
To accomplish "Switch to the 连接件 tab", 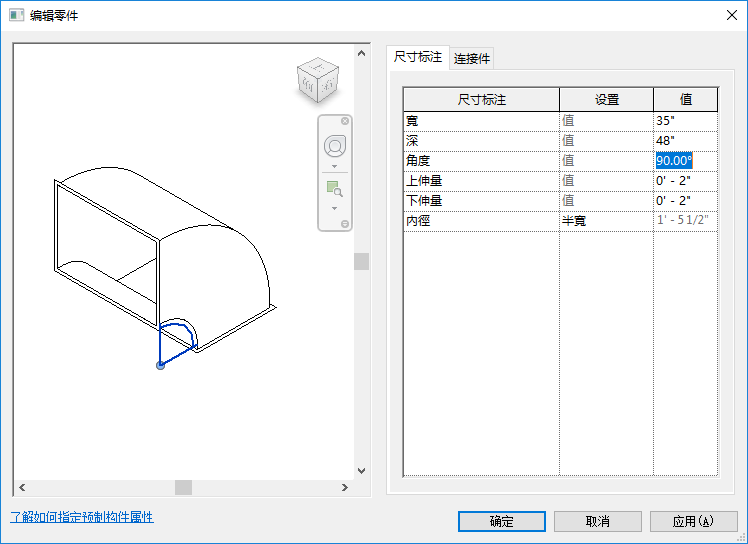I will tap(472, 59).
